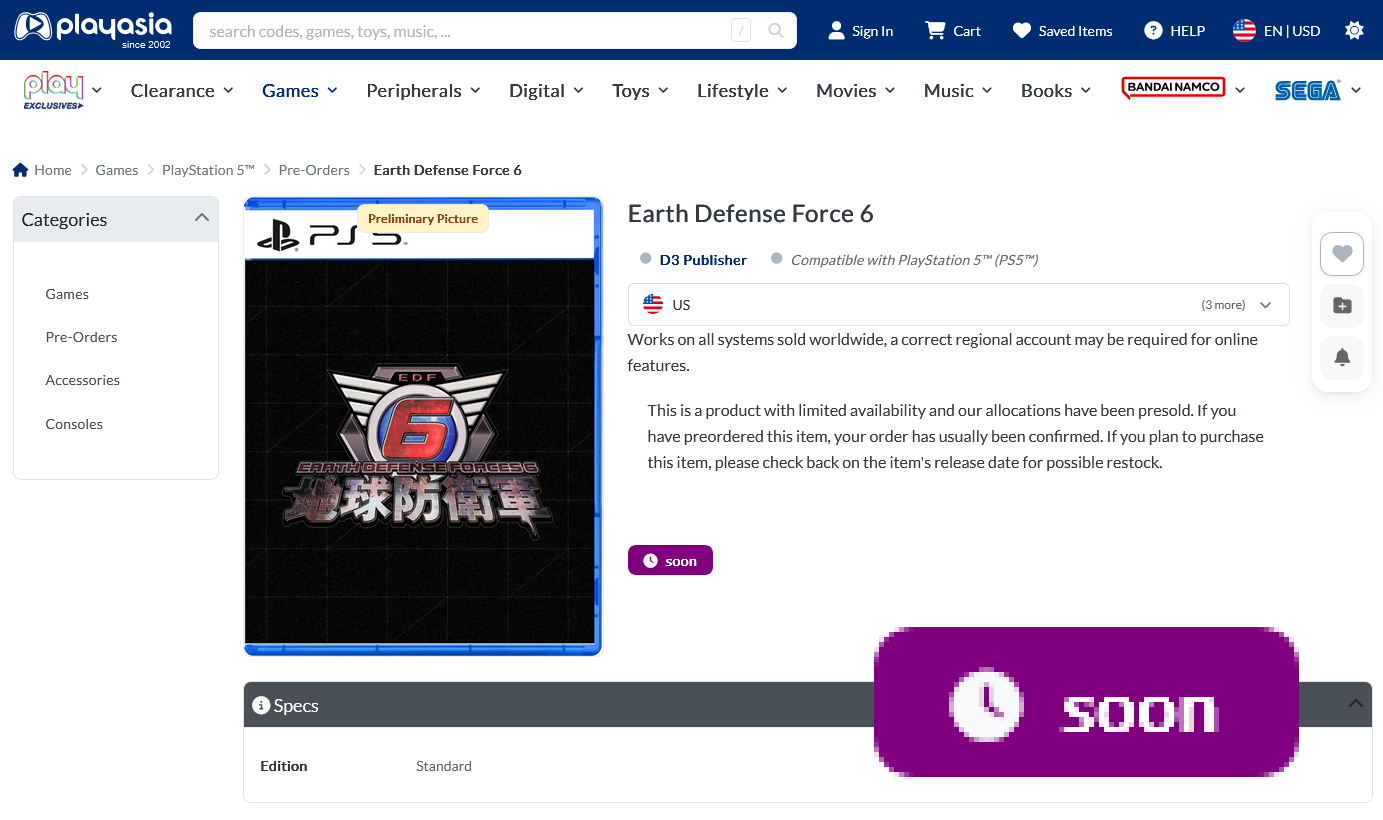Open the Movies menu
The width and height of the screenshot is (1383, 820).
click(x=856, y=90)
